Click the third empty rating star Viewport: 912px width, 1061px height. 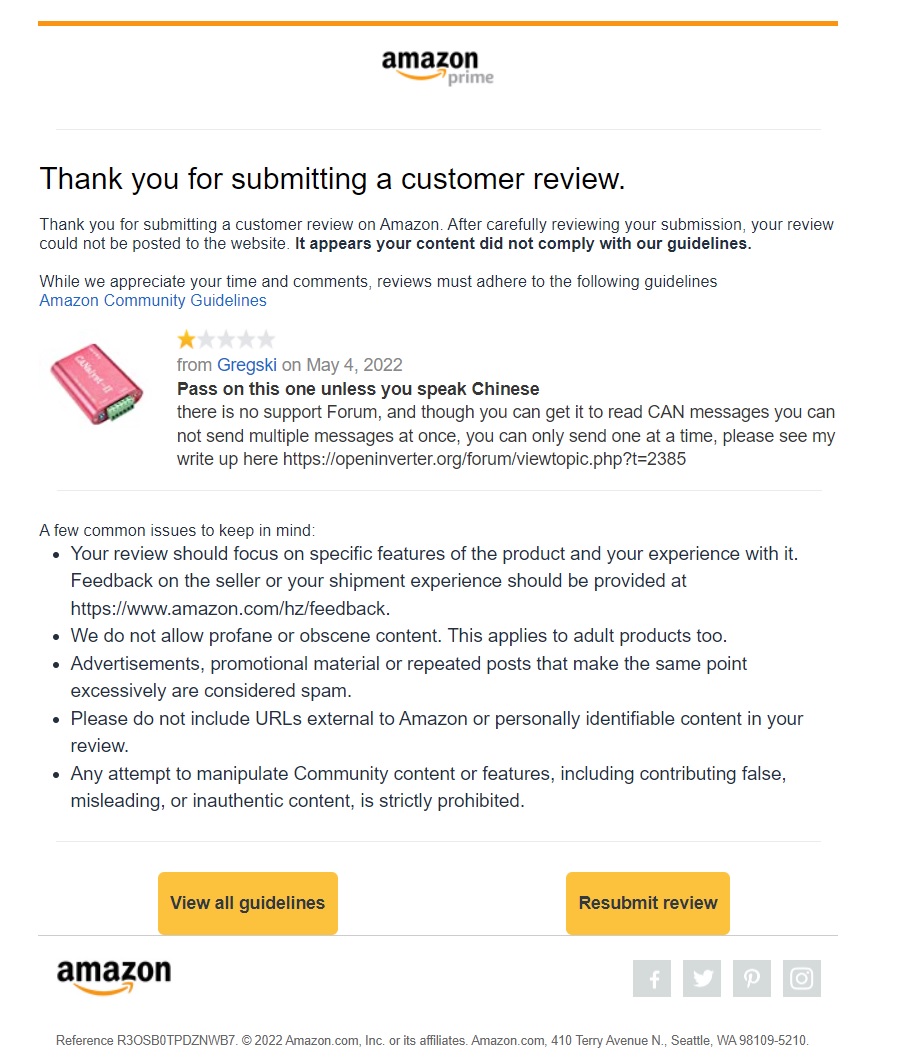tap(226, 339)
